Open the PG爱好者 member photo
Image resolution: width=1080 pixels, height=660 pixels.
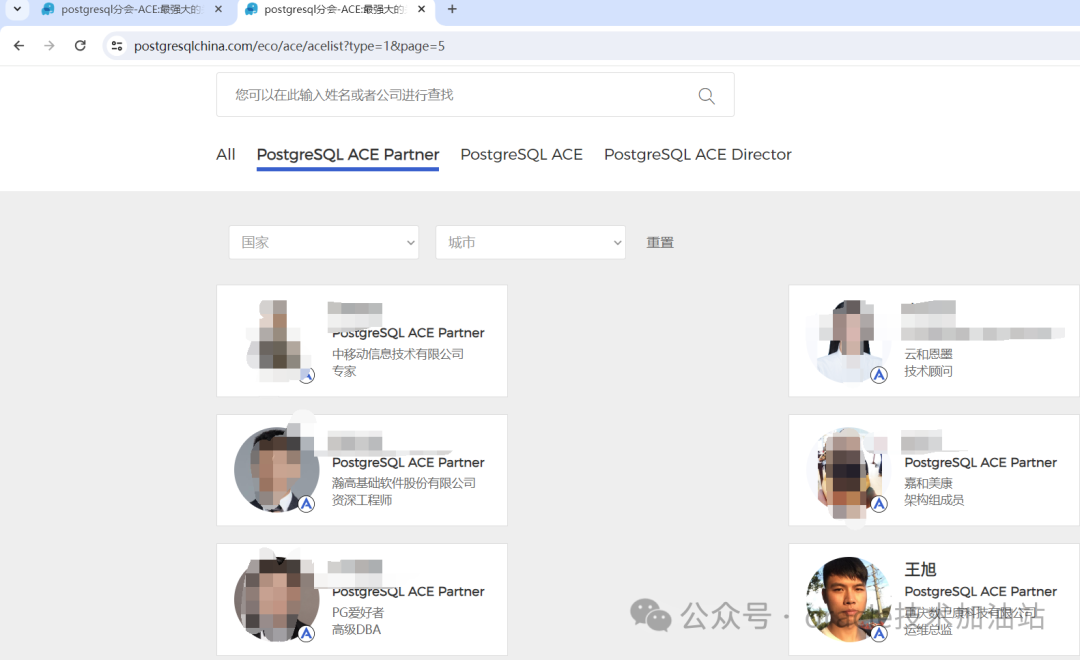(277, 599)
